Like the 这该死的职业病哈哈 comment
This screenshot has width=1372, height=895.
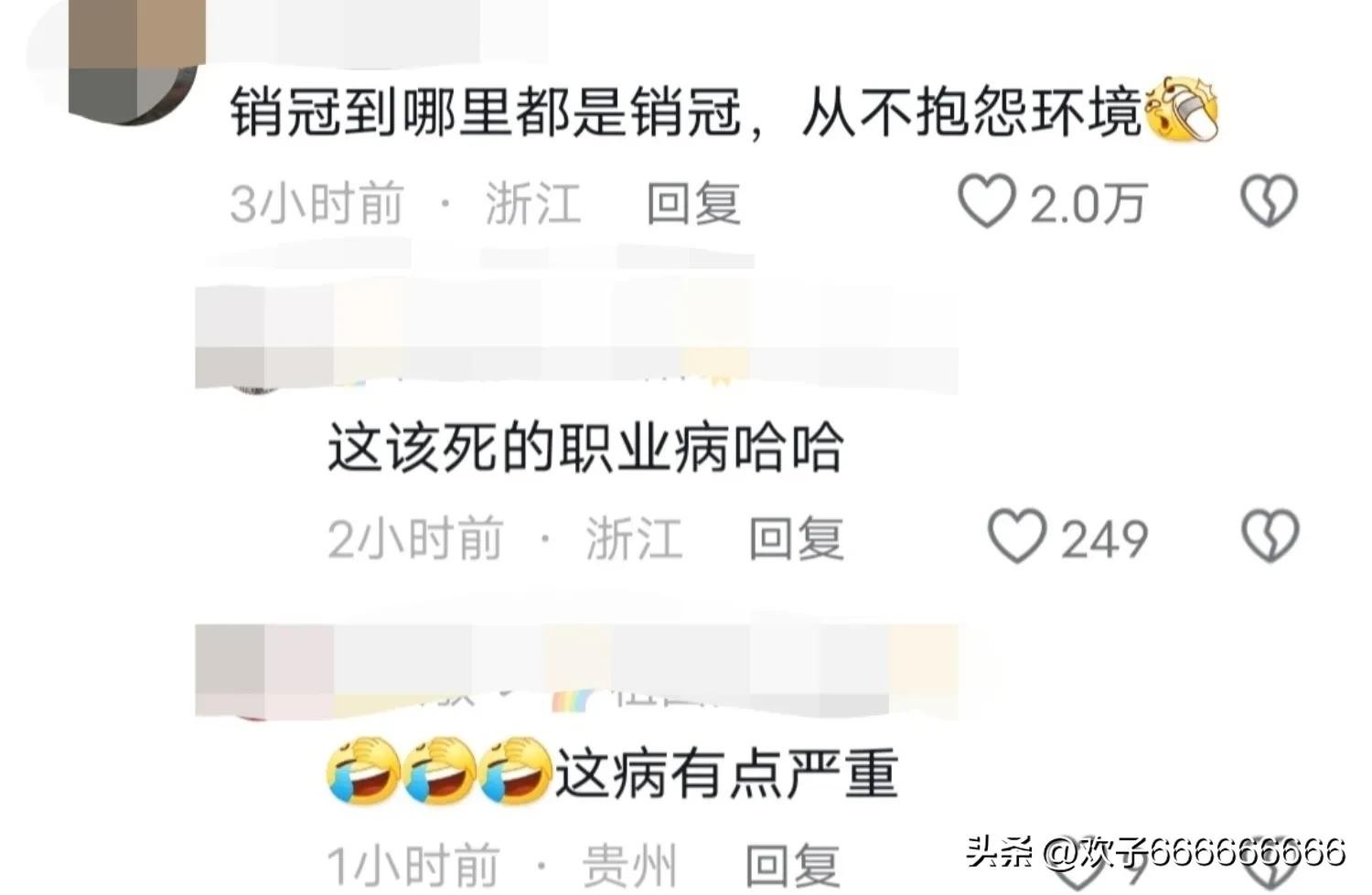[1016, 537]
